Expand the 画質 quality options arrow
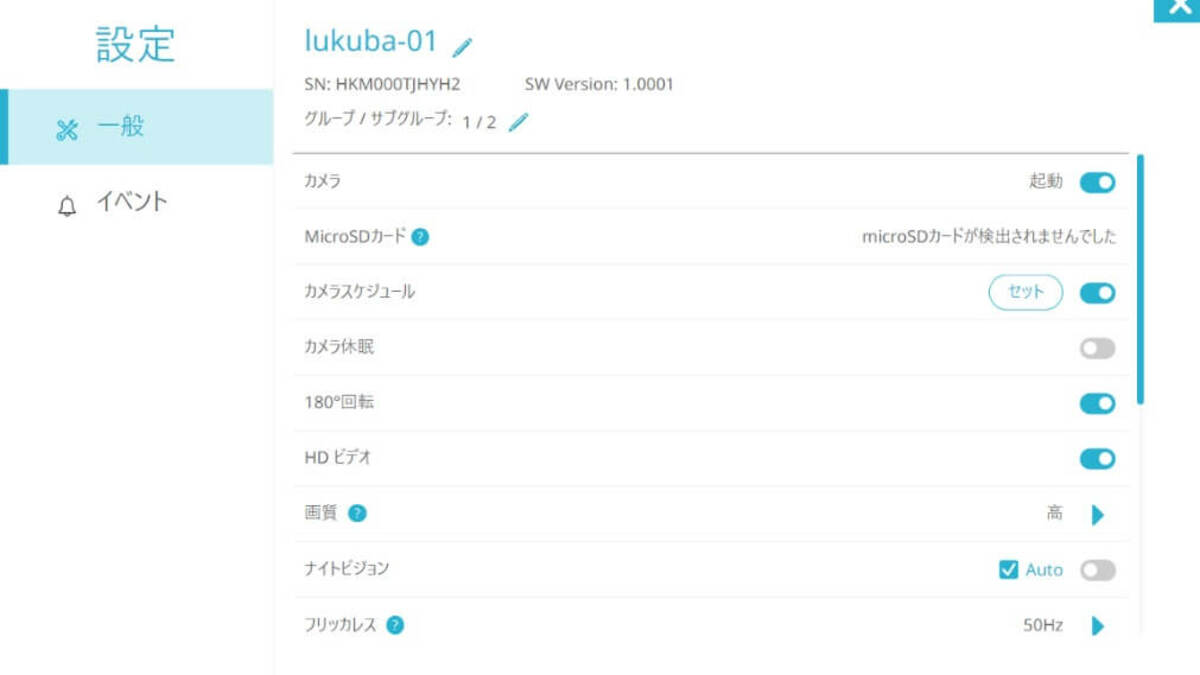The height and width of the screenshot is (675, 1200). click(x=1097, y=515)
